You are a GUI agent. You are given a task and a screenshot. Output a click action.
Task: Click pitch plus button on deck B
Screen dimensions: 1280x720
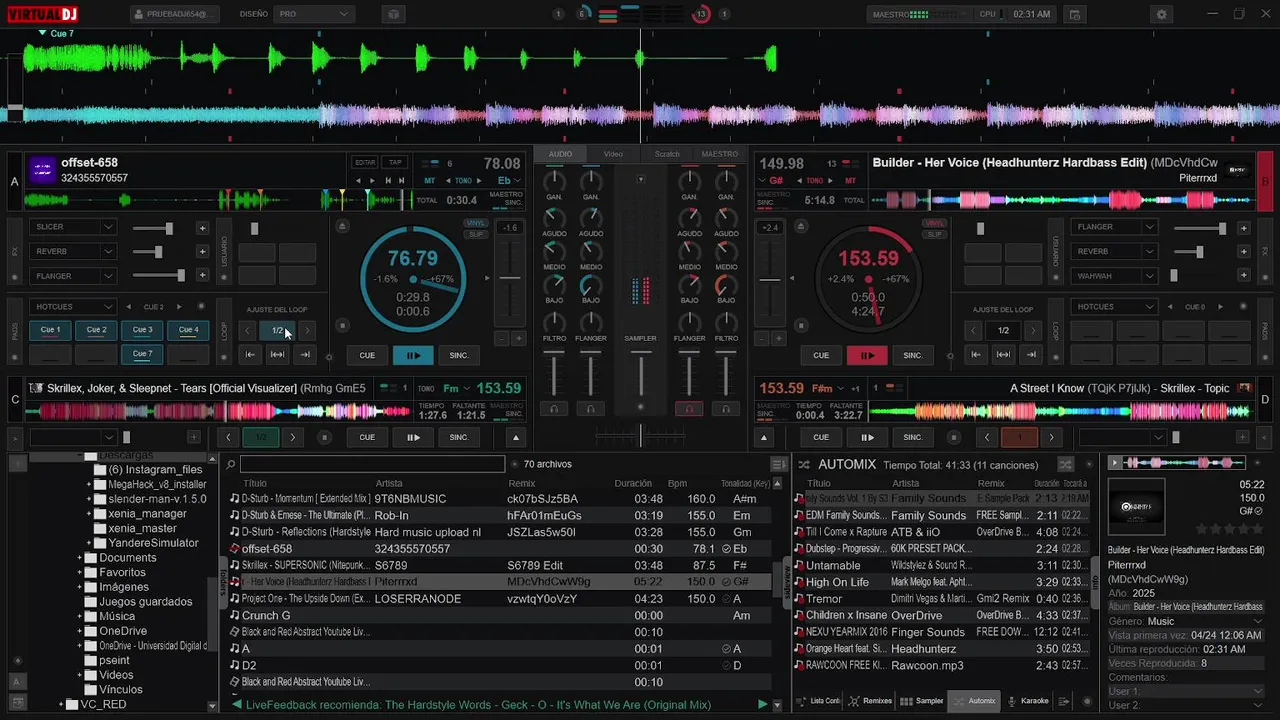(x=777, y=339)
